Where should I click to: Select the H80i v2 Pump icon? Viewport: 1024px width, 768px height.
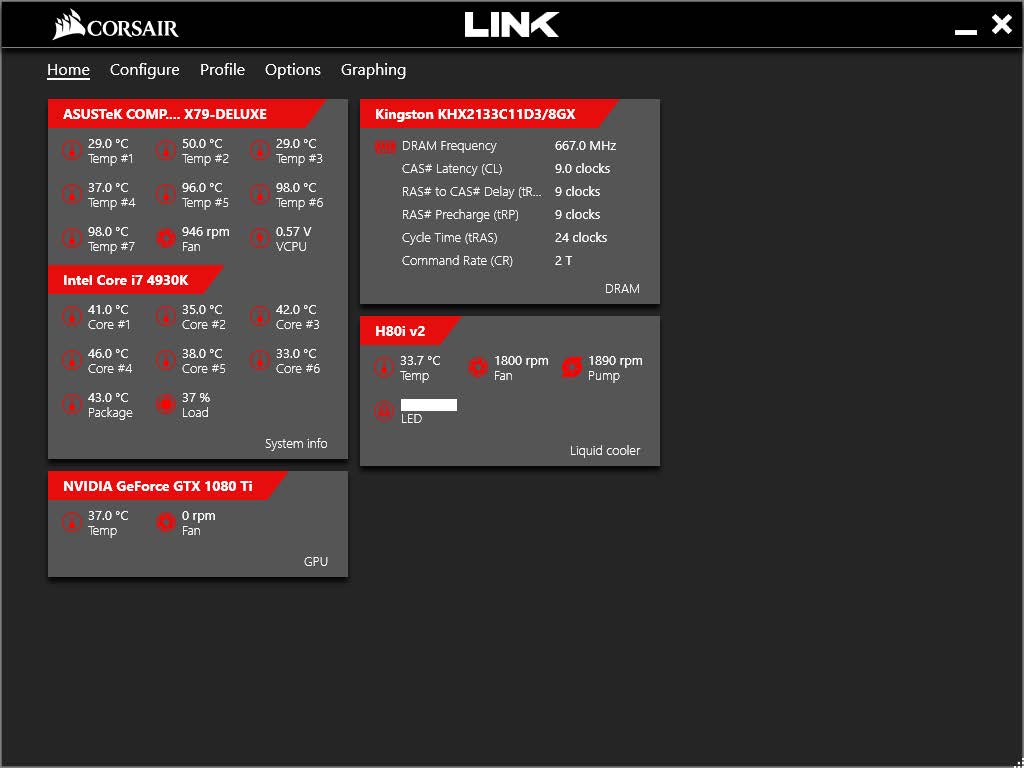(x=571, y=367)
